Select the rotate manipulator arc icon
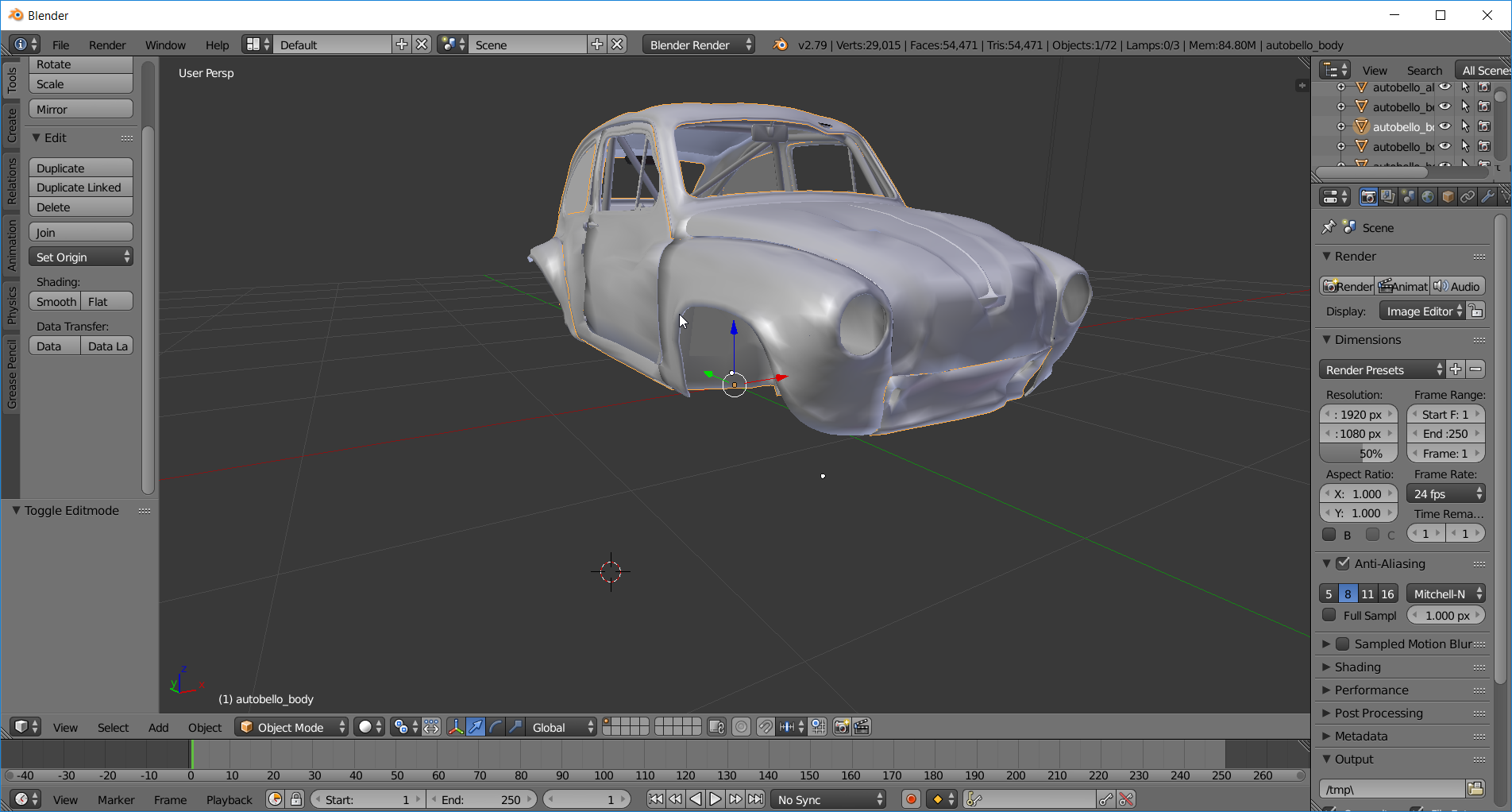Screen dimensions: 1512x812 pos(496,727)
